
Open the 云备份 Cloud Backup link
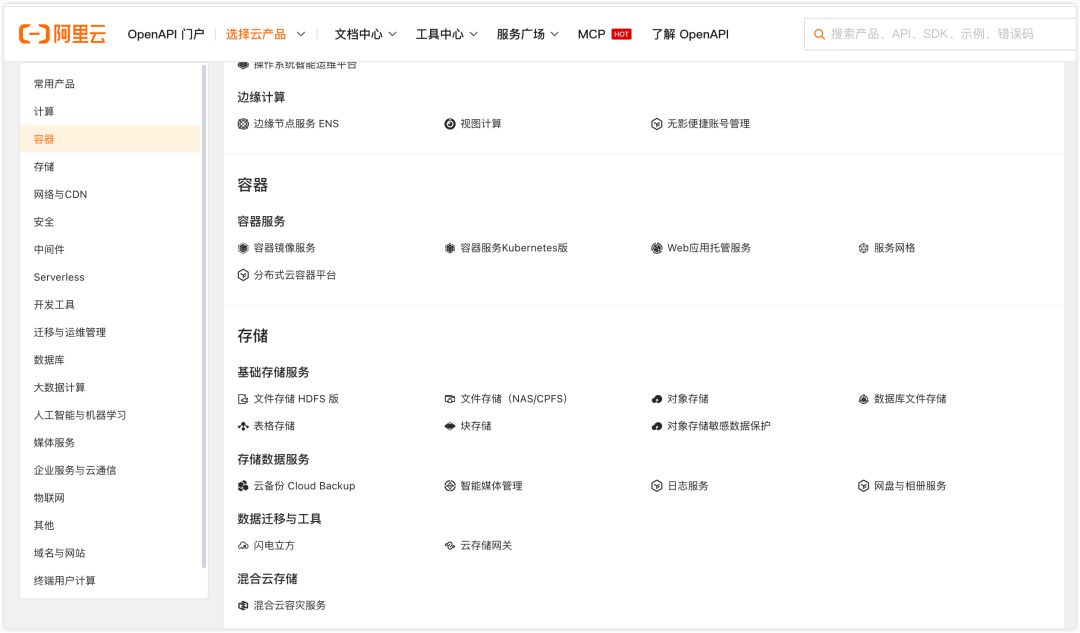pos(304,486)
